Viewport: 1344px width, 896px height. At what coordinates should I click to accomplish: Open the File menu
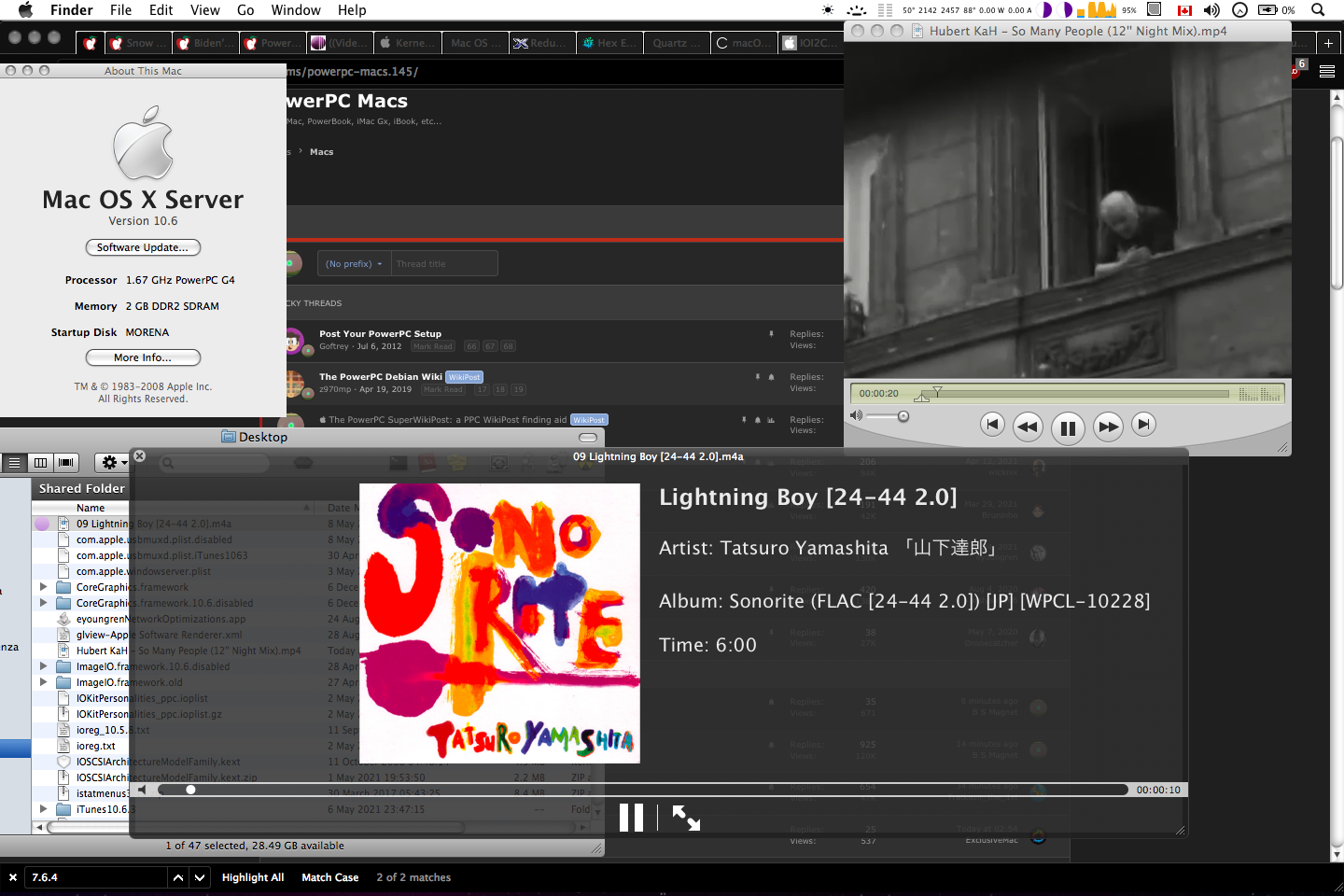[x=120, y=10]
